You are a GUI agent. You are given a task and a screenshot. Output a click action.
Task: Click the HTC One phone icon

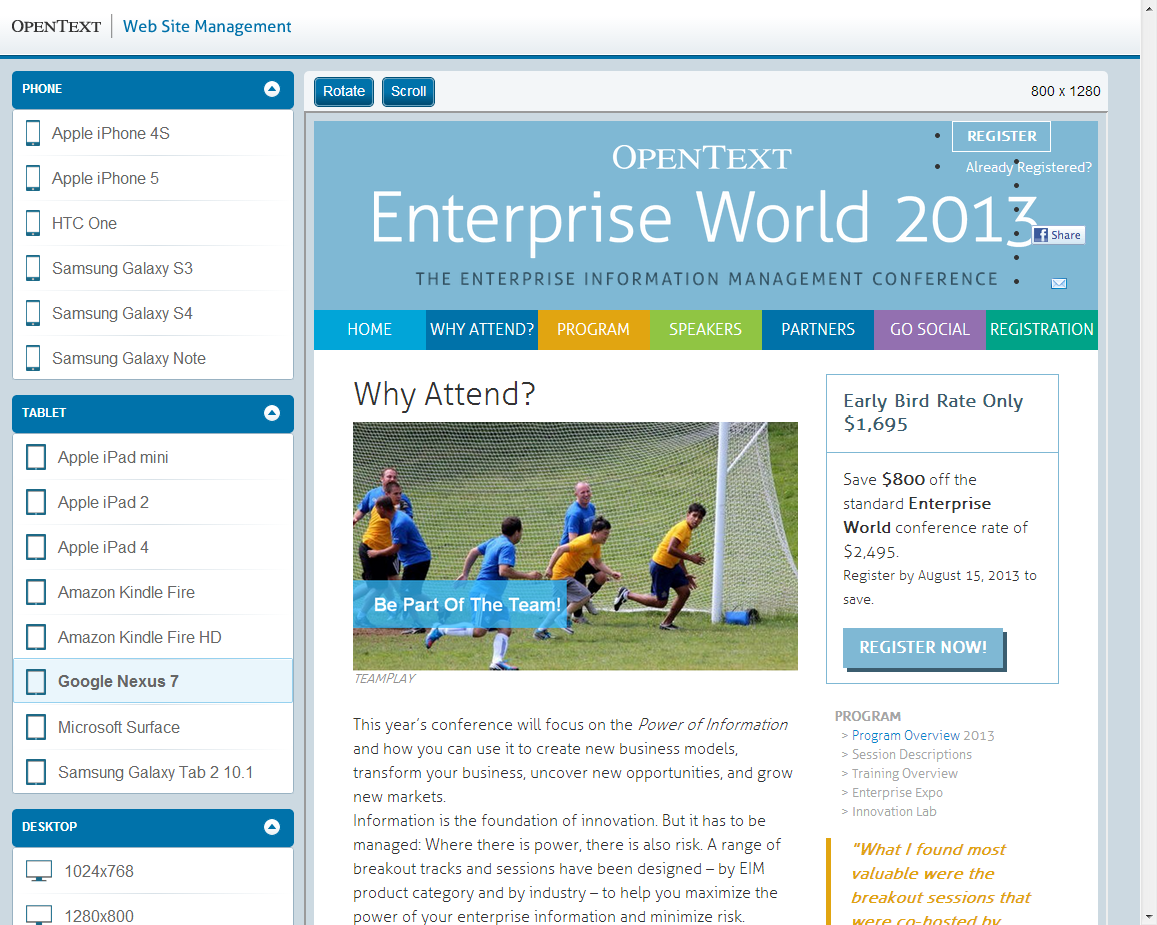click(x=33, y=224)
